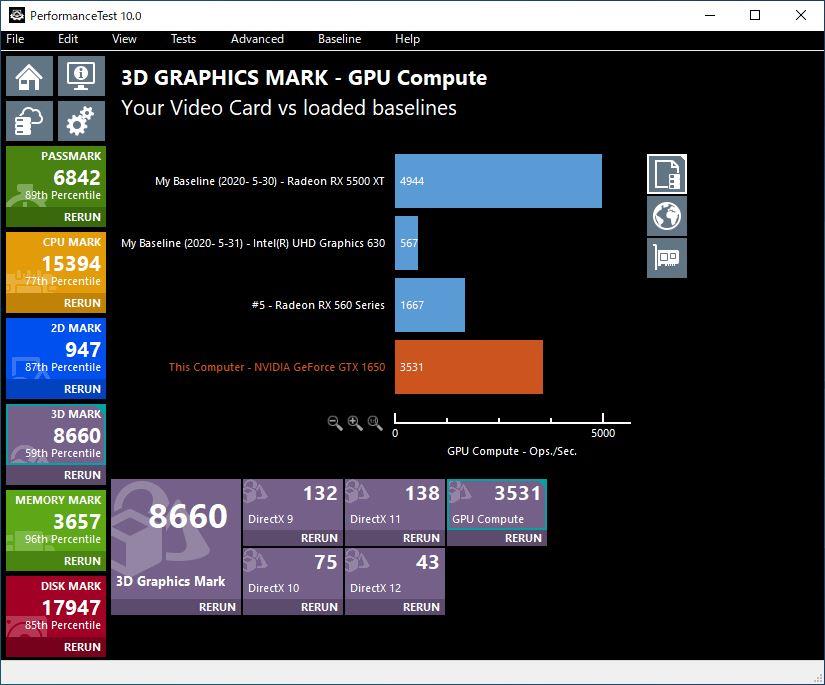Select the 3D Graphics Mark 8660 tile
Image resolution: width=825 pixels, height=685 pixels.
pyautogui.click(x=176, y=539)
